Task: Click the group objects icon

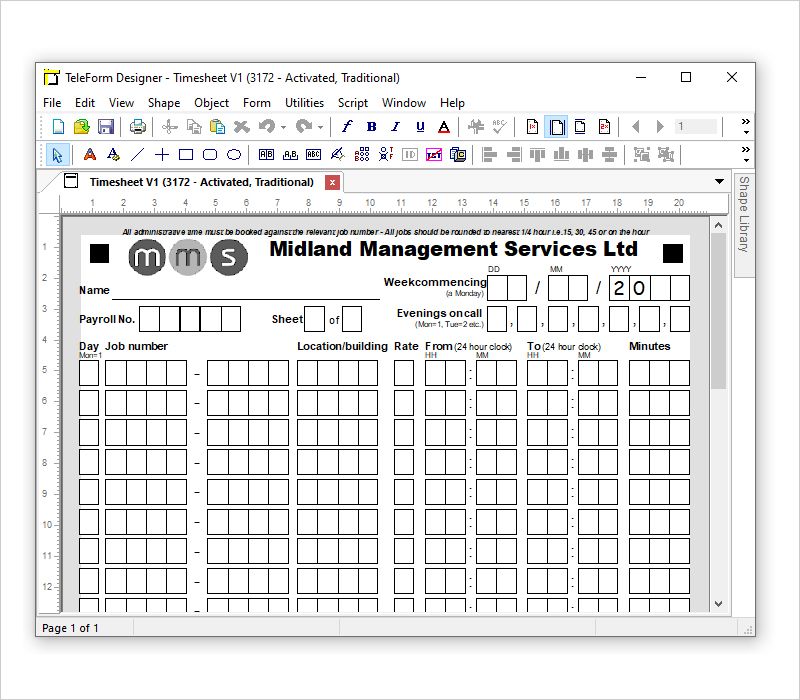Action: coord(641,154)
